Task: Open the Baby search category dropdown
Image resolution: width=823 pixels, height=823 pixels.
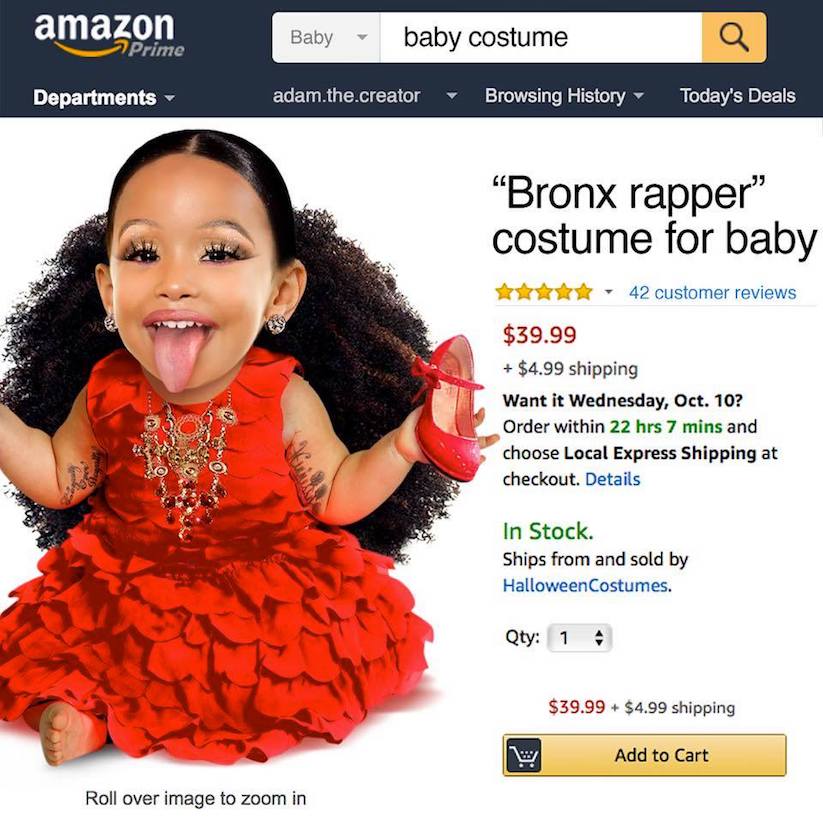Action: click(326, 37)
